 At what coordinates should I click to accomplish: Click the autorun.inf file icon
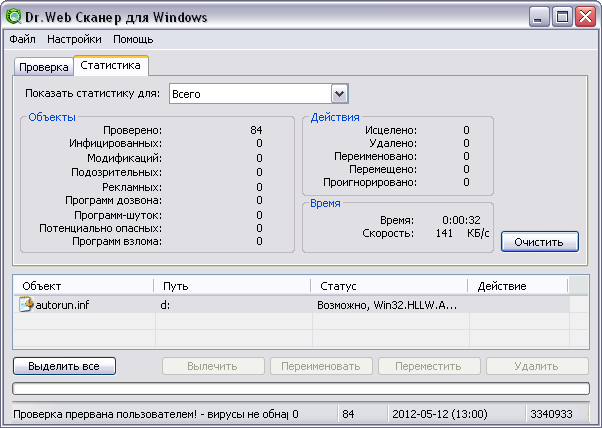[26, 304]
